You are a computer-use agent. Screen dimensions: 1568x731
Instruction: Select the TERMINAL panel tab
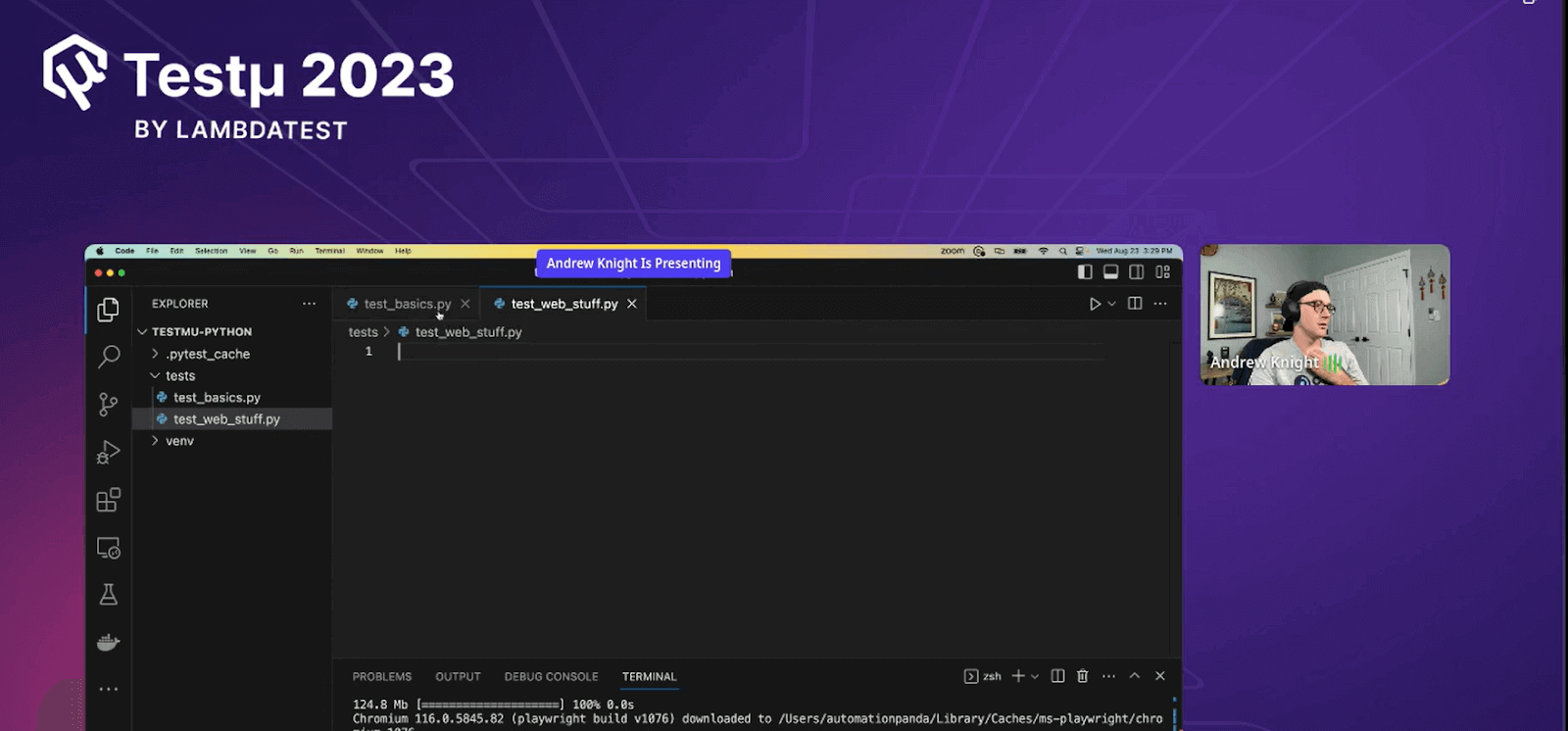[649, 677]
